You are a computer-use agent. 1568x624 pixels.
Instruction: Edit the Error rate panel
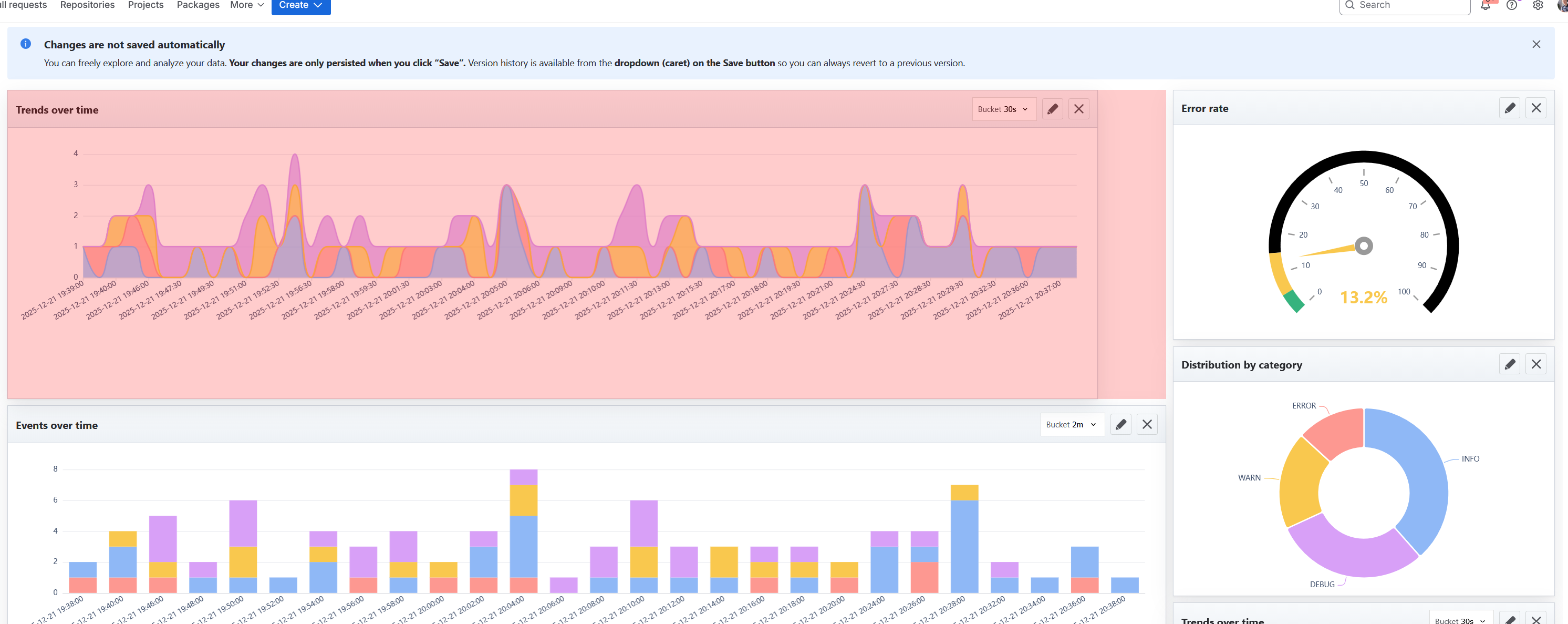pos(1510,108)
